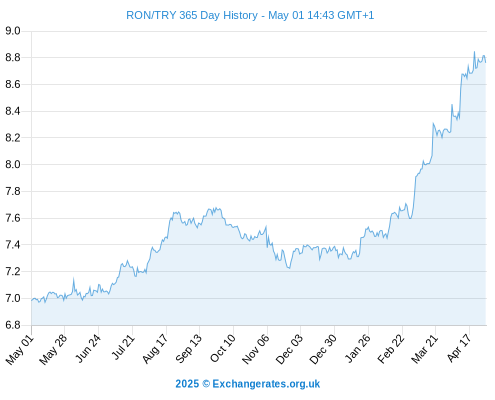Click the 9.0 y-axis value label
This screenshot has width=495, height=400.
[x=13, y=31]
